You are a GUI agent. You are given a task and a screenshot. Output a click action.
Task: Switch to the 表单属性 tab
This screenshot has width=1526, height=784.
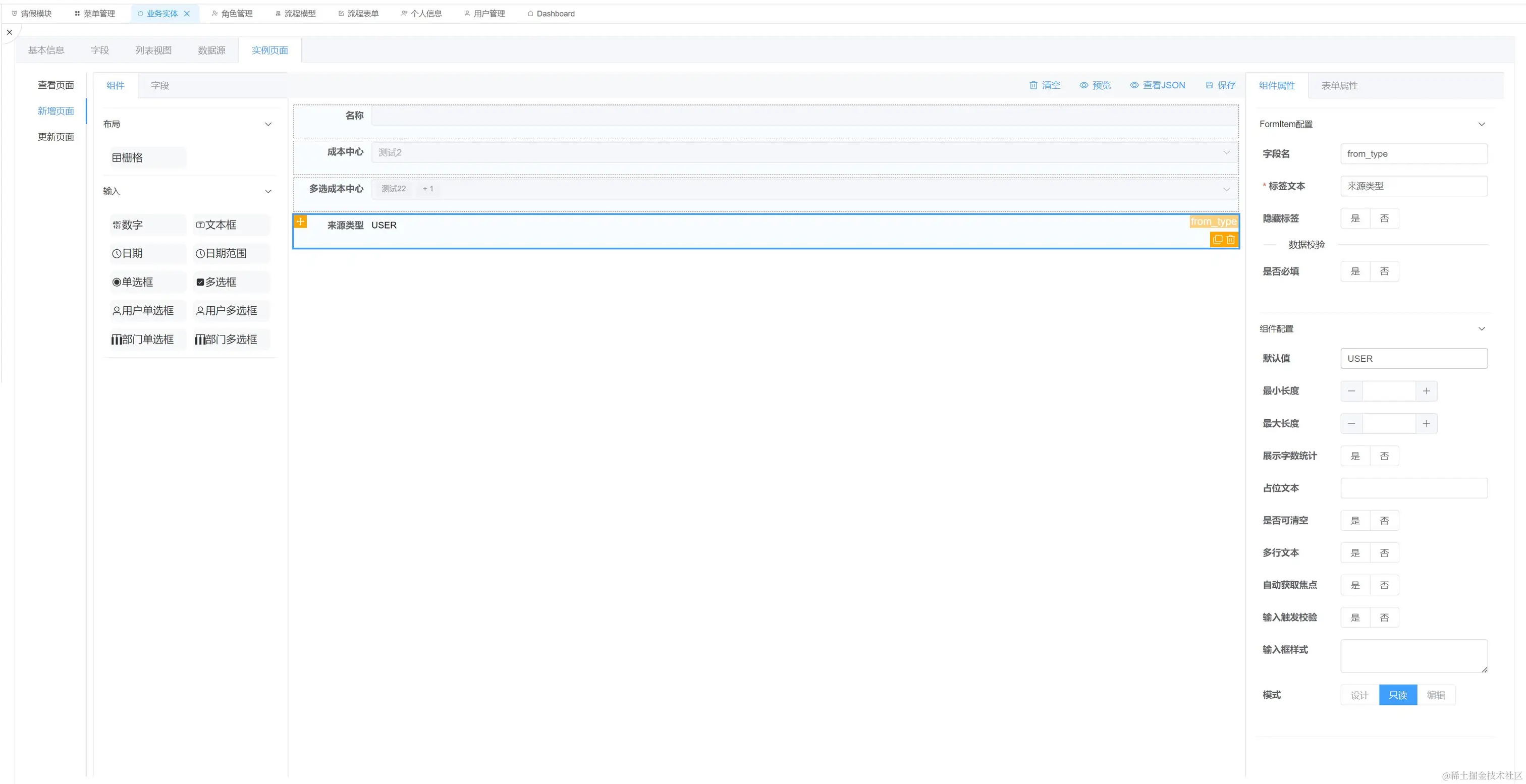click(x=1339, y=86)
